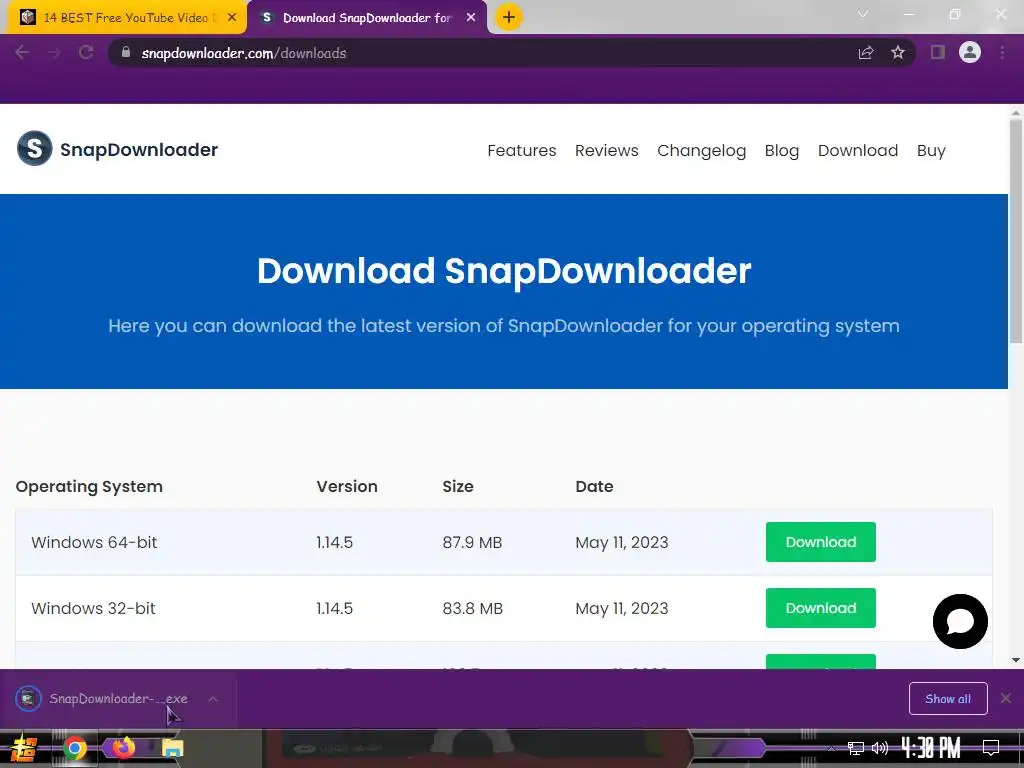Click Show all downloads button
The image size is (1024, 768).
tap(948, 699)
